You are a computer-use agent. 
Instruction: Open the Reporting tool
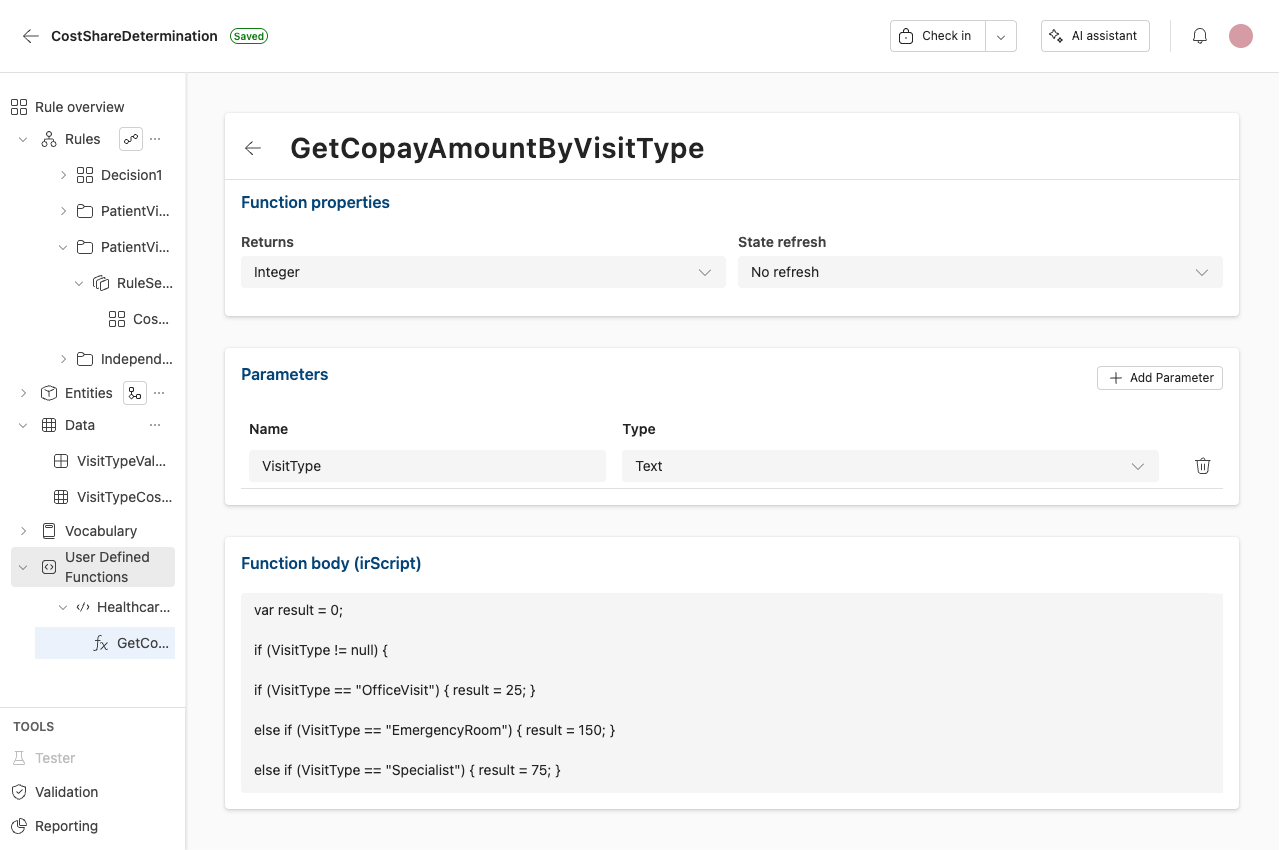[64, 826]
